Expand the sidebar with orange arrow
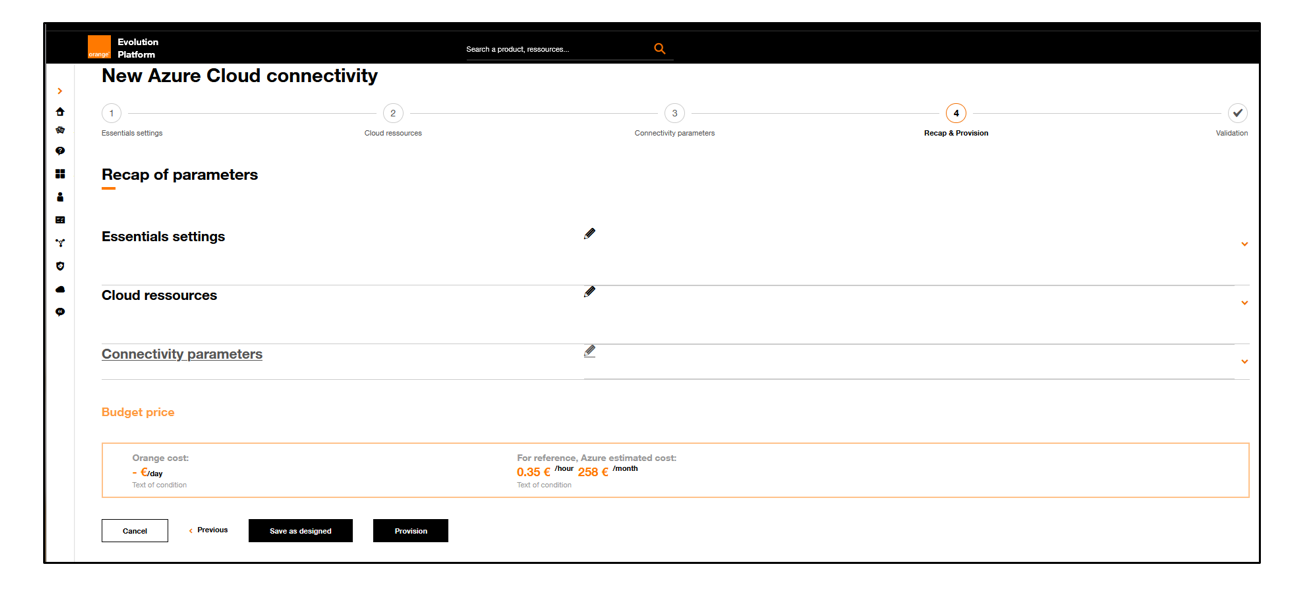1294x589 pixels. [x=60, y=91]
